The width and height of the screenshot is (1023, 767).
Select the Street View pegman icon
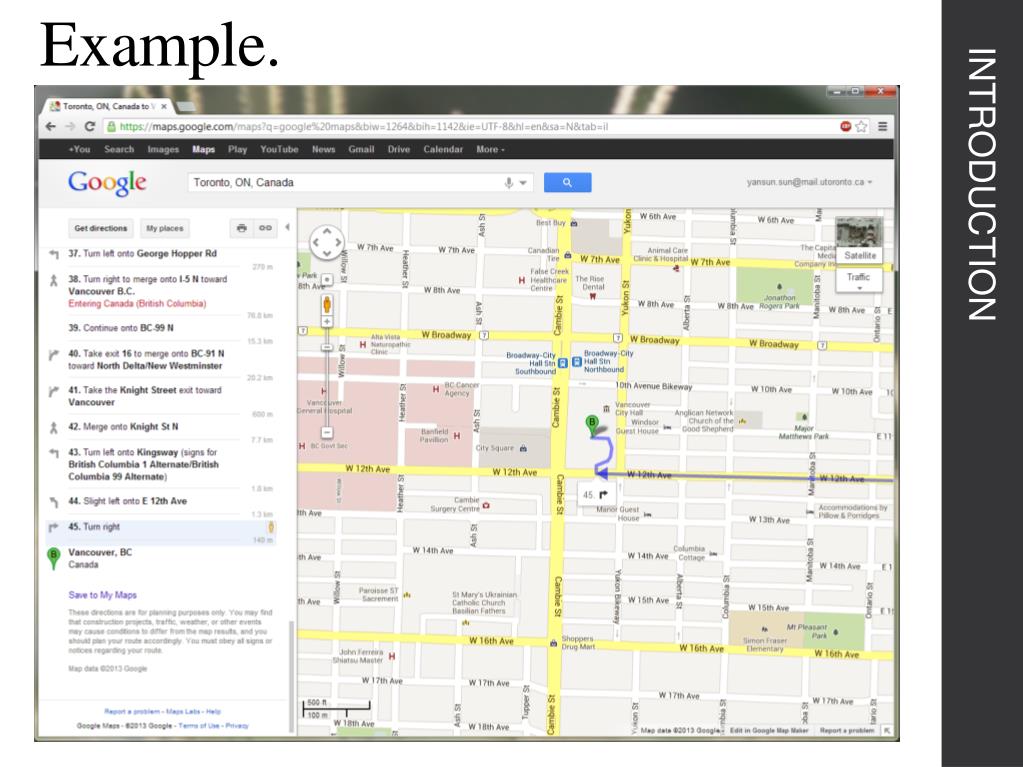pos(327,304)
